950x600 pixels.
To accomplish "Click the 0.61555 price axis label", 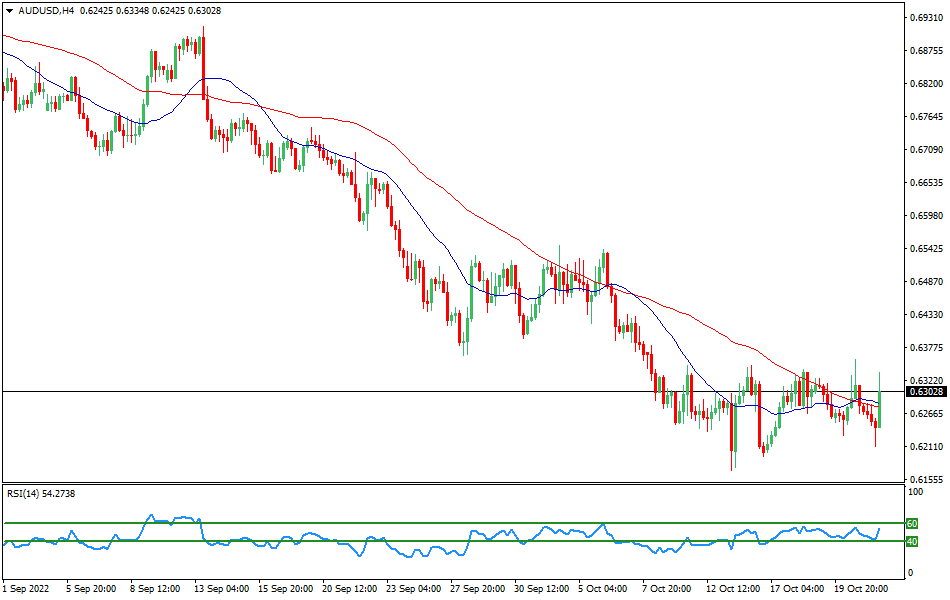I will pyautogui.click(x=926, y=479).
